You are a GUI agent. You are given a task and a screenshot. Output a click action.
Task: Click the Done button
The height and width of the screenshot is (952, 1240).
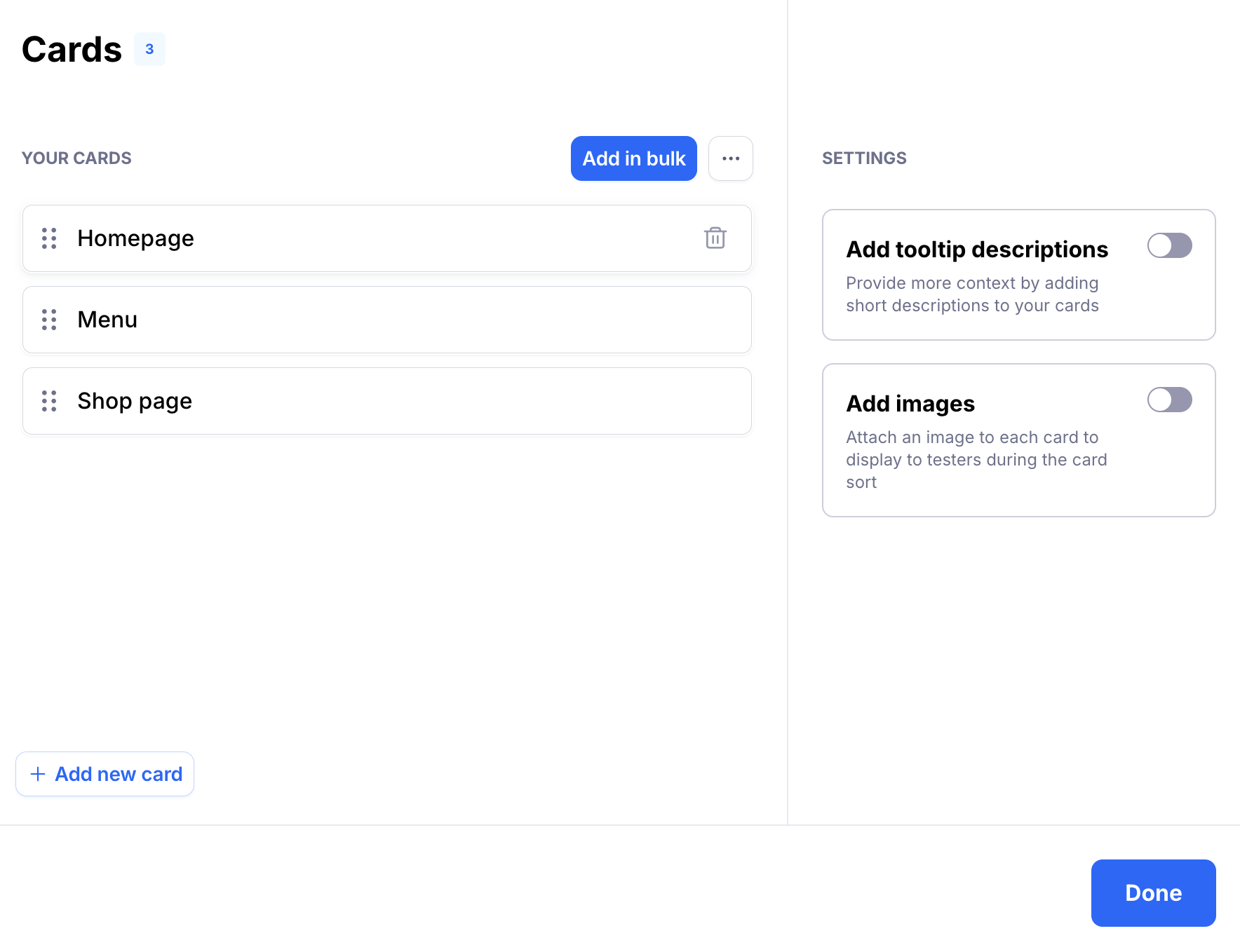pos(1154,893)
